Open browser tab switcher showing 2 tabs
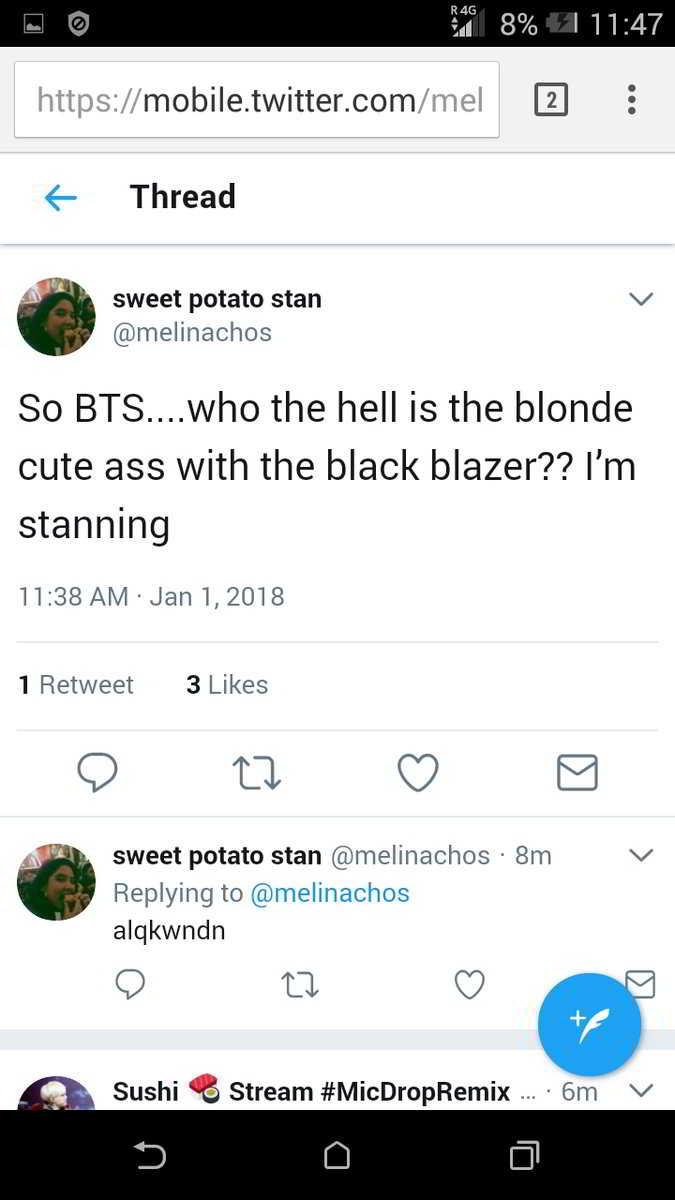 pos(551,99)
